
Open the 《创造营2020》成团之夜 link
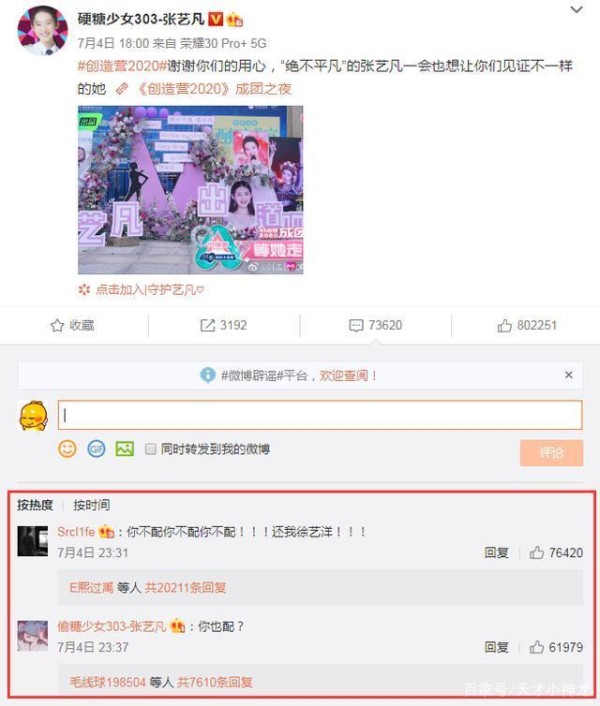[x=214, y=89]
